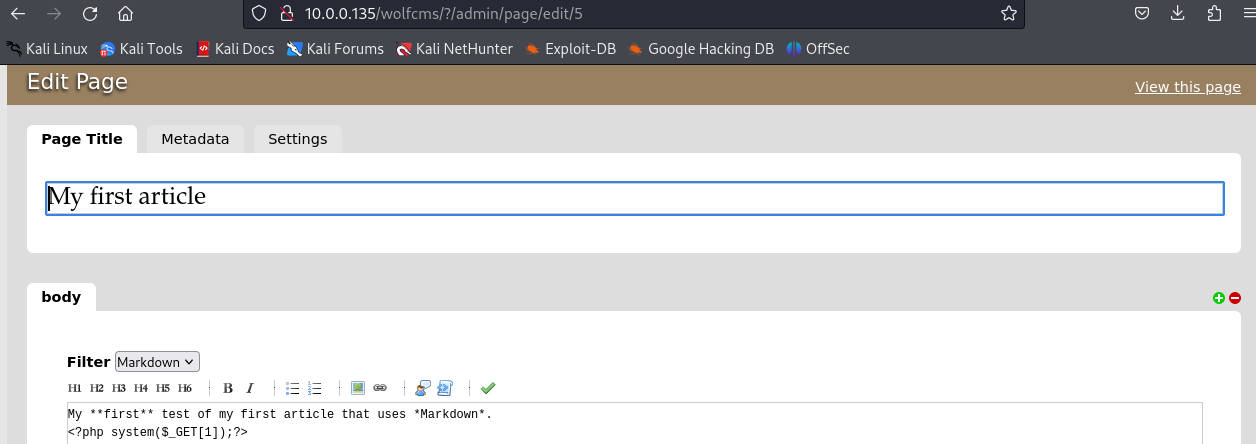The width and height of the screenshot is (1256, 444).
Task: Insert a hyperlink with chain icon
Action: (x=380, y=388)
